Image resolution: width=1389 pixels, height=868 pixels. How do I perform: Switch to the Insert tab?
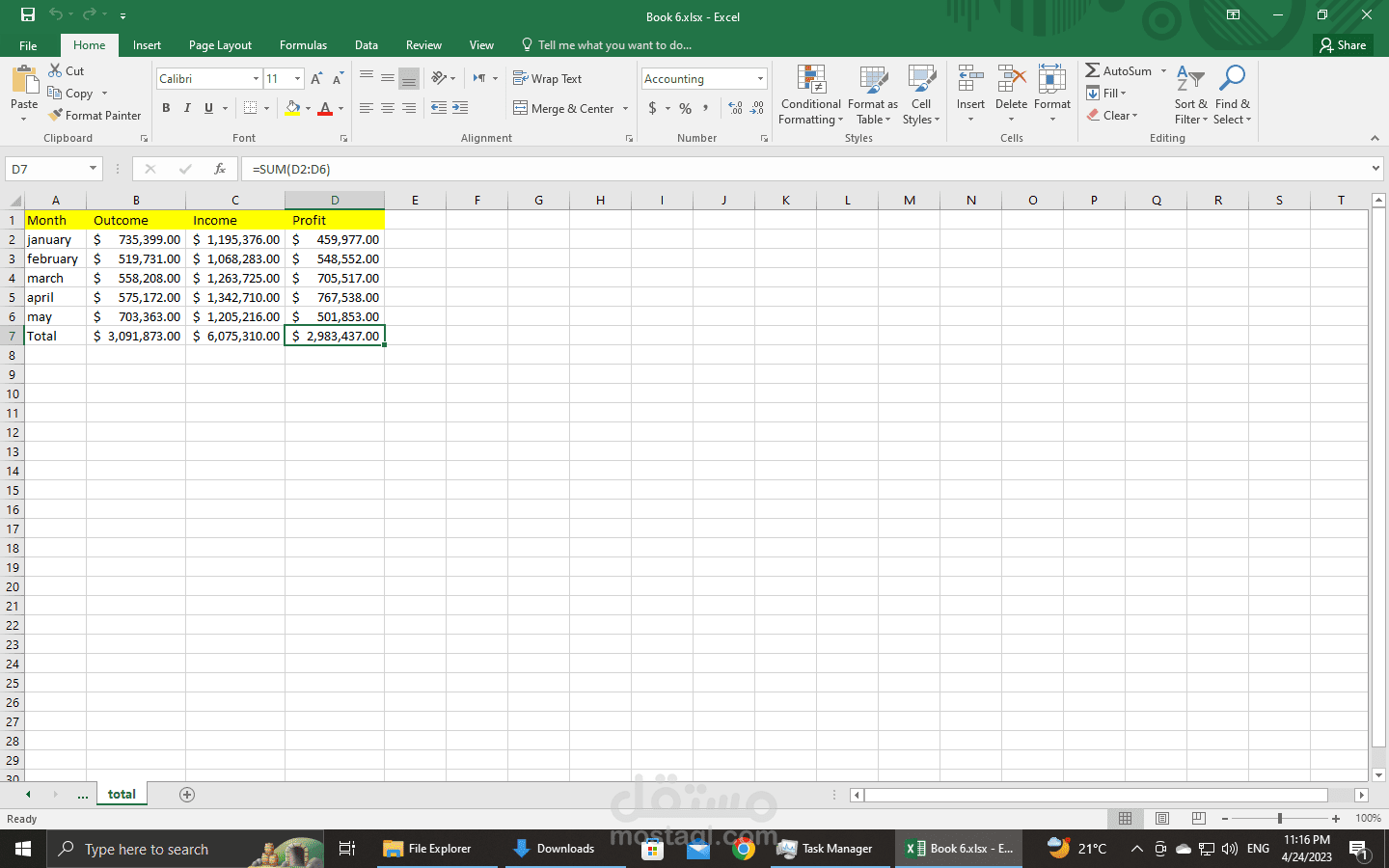point(147,45)
